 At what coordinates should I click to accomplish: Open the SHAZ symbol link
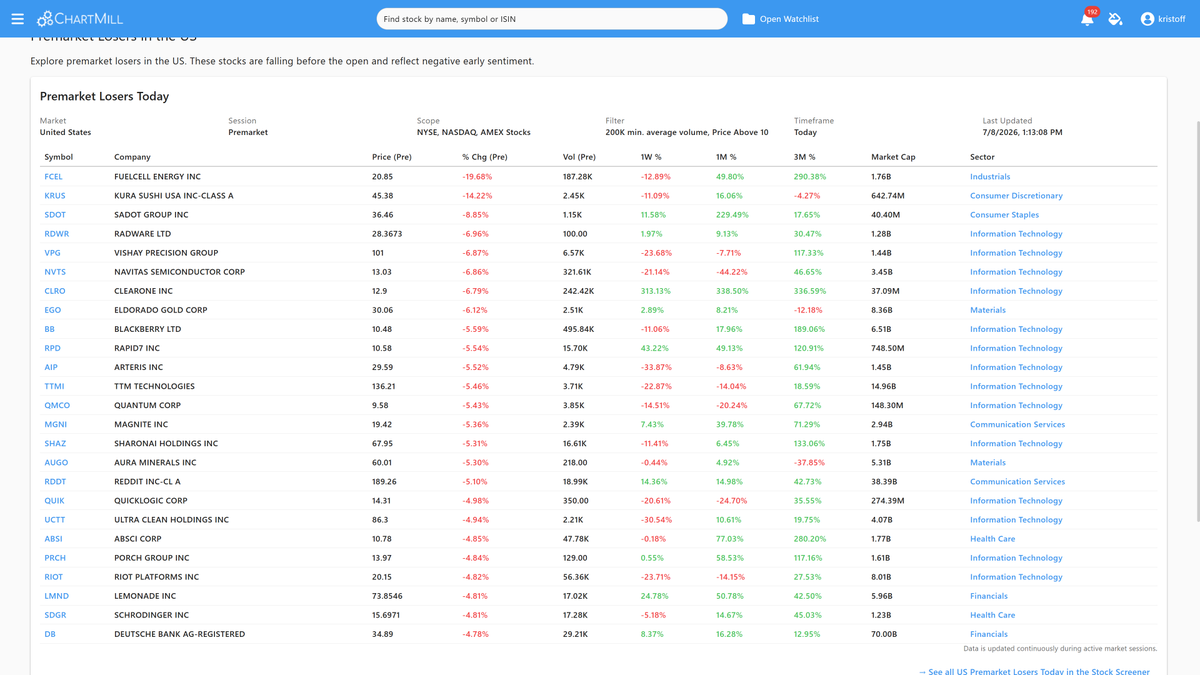pos(55,443)
